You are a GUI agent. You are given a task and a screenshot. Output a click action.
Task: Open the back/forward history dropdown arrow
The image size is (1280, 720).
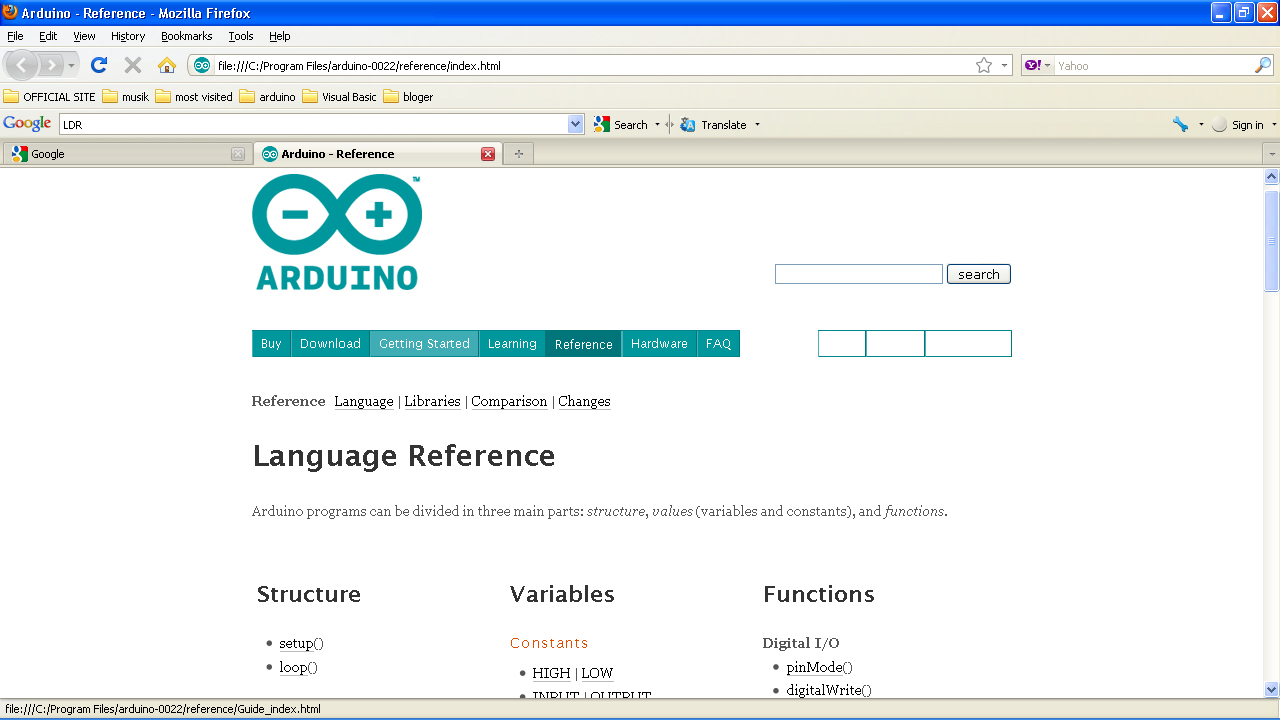(x=71, y=65)
